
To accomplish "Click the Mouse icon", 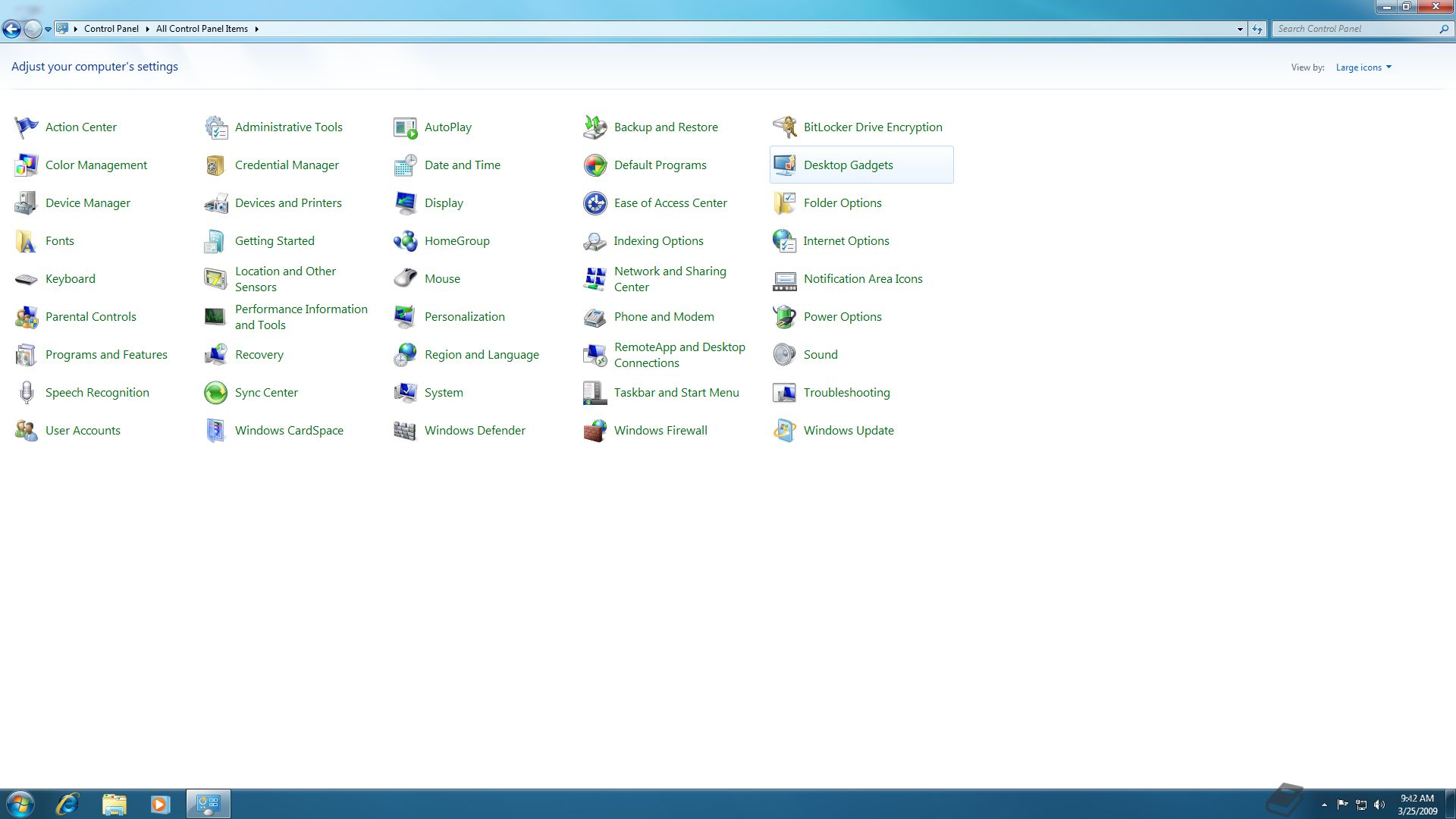I will tap(406, 279).
